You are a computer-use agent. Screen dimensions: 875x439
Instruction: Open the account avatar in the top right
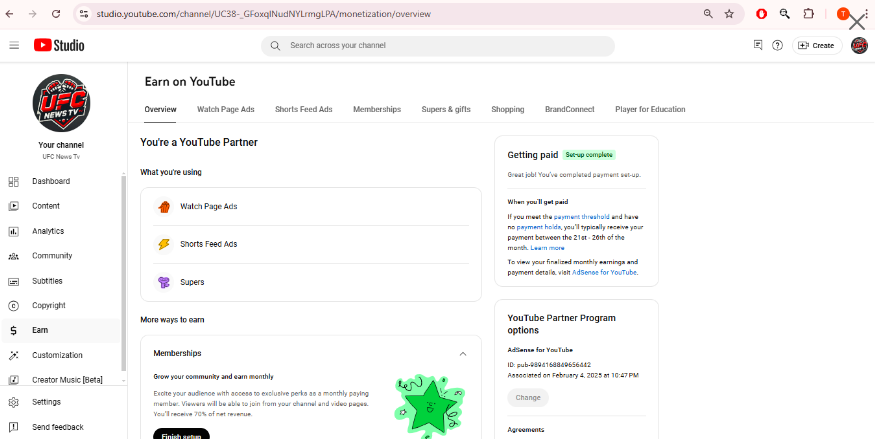point(859,45)
